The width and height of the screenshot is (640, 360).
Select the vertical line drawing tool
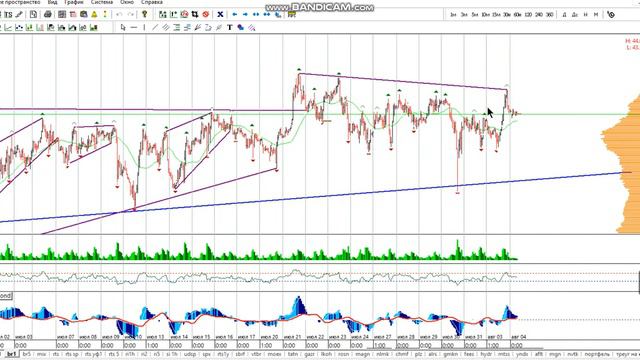point(144,27)
